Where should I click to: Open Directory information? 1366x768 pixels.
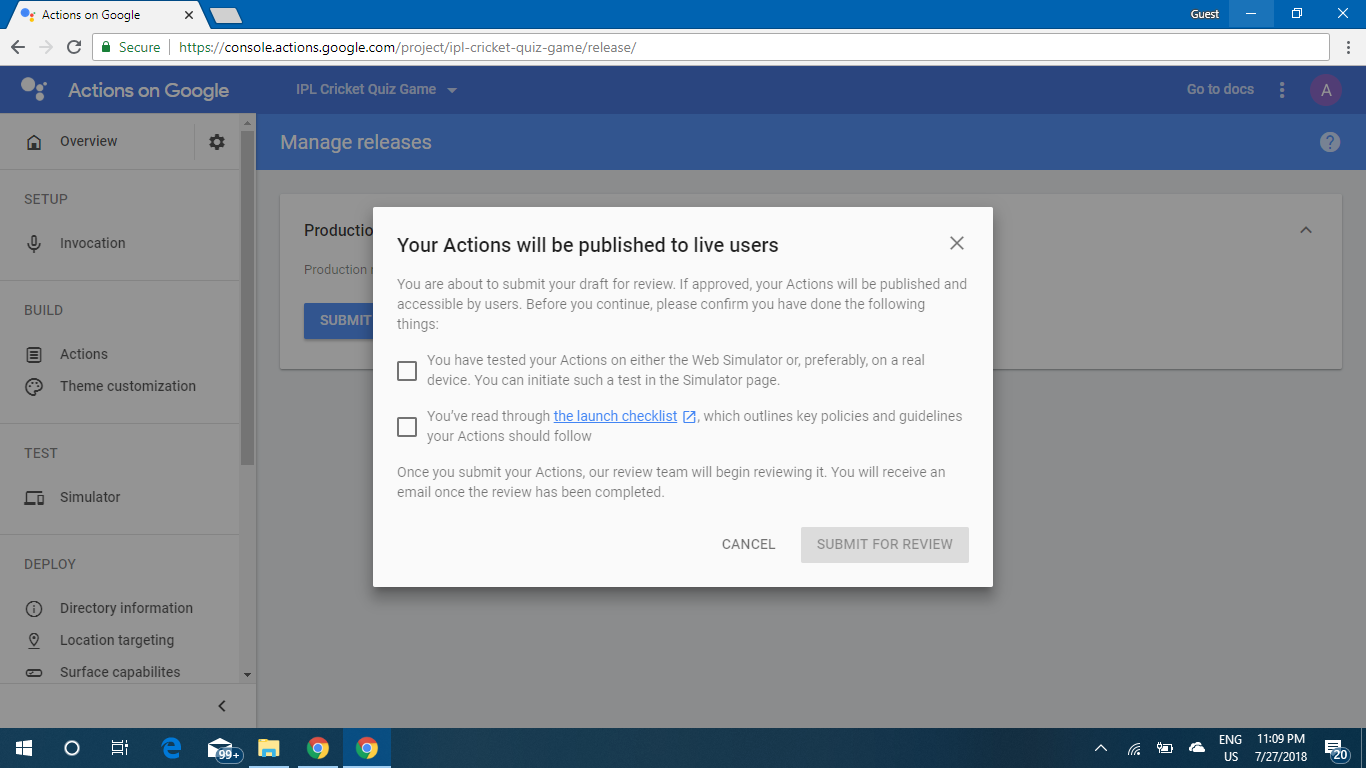(126, 608)
